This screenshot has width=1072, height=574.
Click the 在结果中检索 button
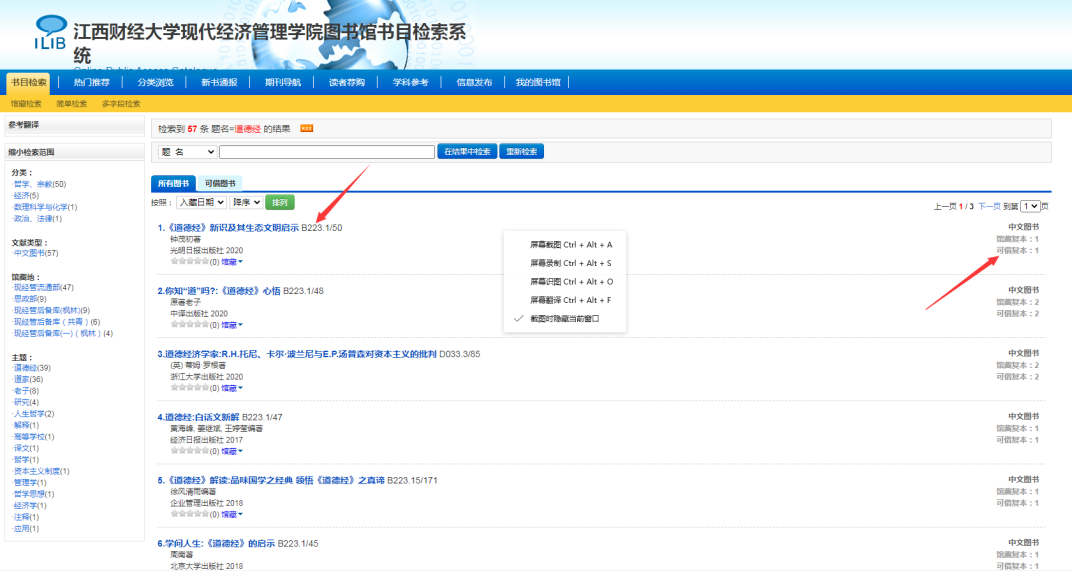click(x=466, y=152)
